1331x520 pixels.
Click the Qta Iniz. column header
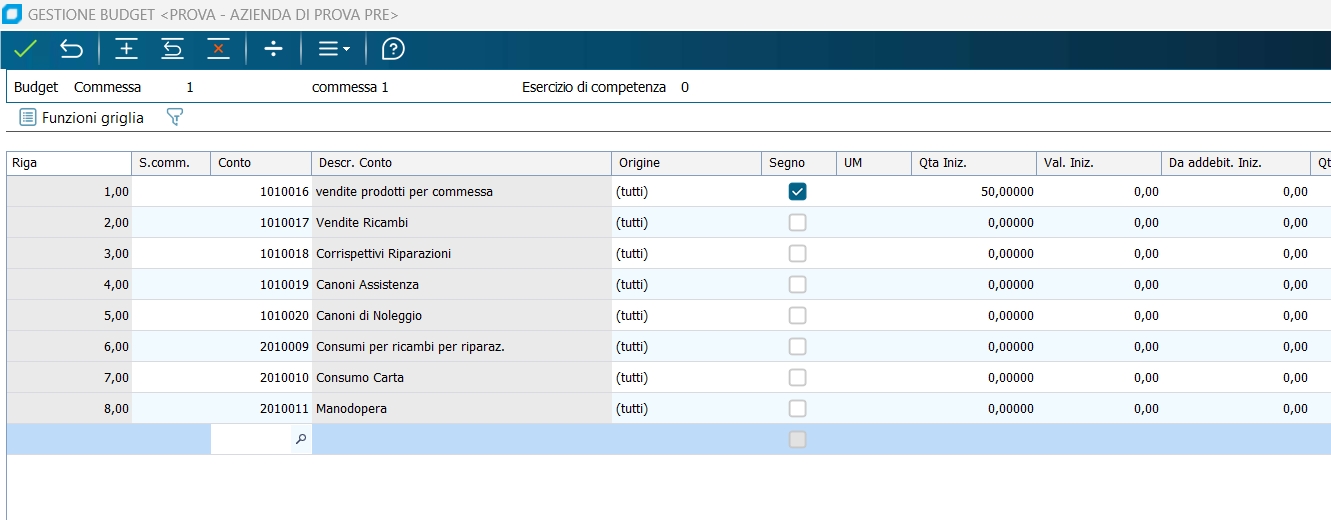pos(973,163)
